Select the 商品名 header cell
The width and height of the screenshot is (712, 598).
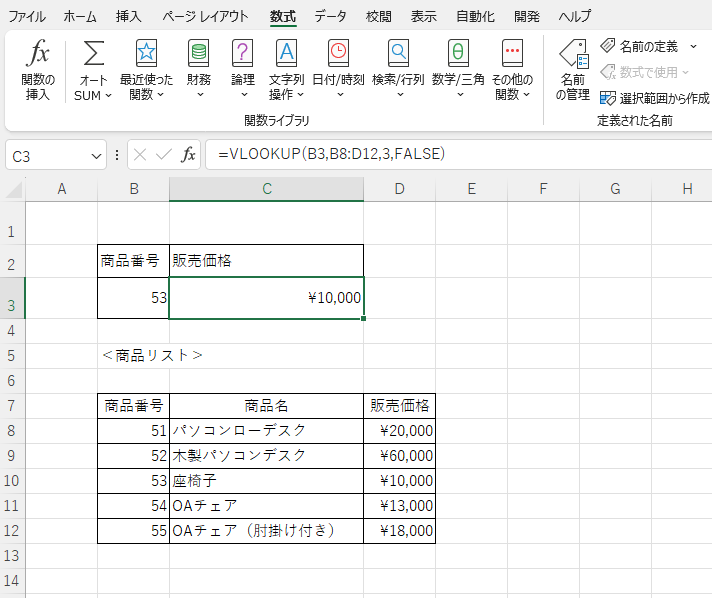click(267, 405)
